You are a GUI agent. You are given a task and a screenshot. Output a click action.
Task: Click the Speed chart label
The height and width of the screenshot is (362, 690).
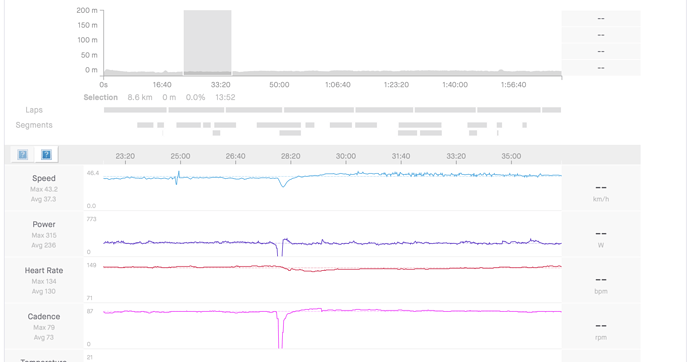pos(44,178)
